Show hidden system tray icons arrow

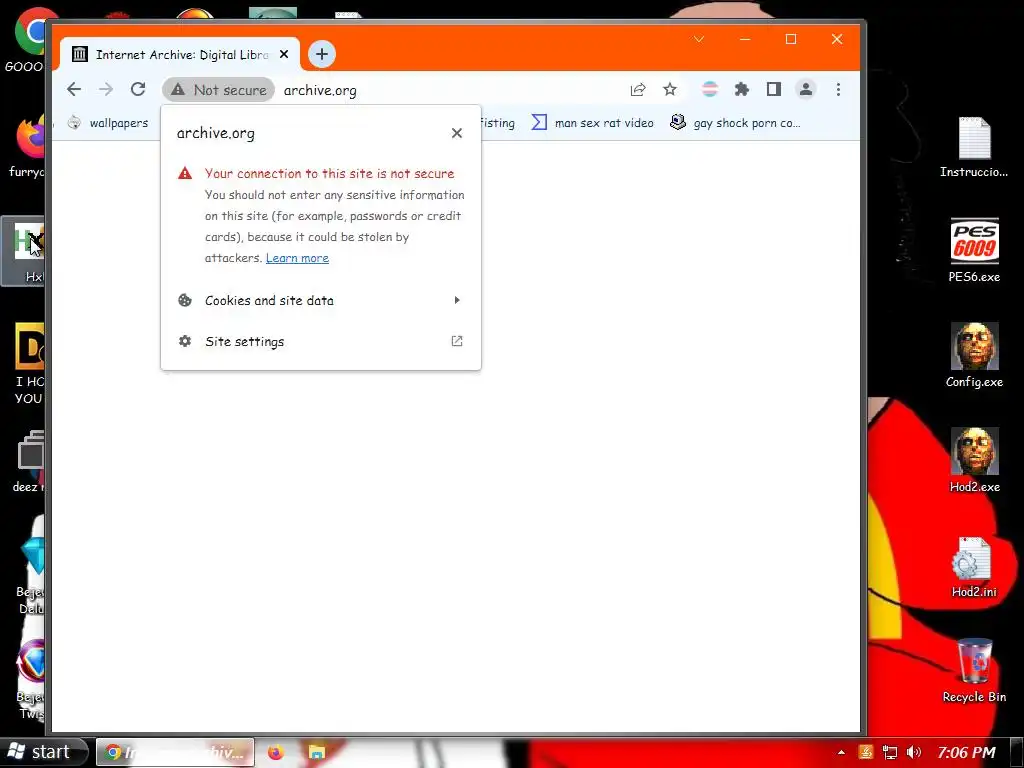[841, 752]
